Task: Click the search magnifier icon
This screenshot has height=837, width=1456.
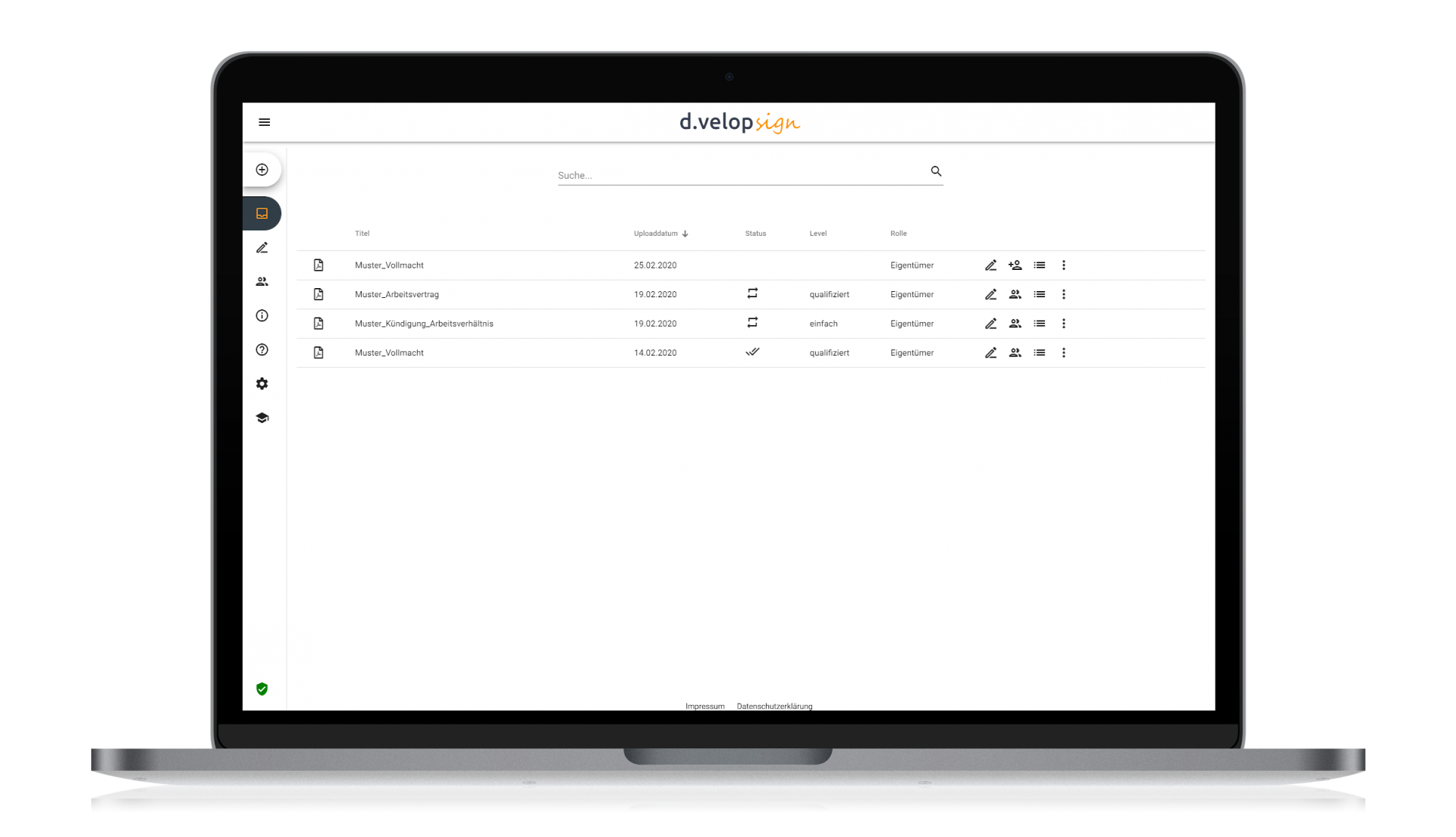Action: (x=936, y=171)
